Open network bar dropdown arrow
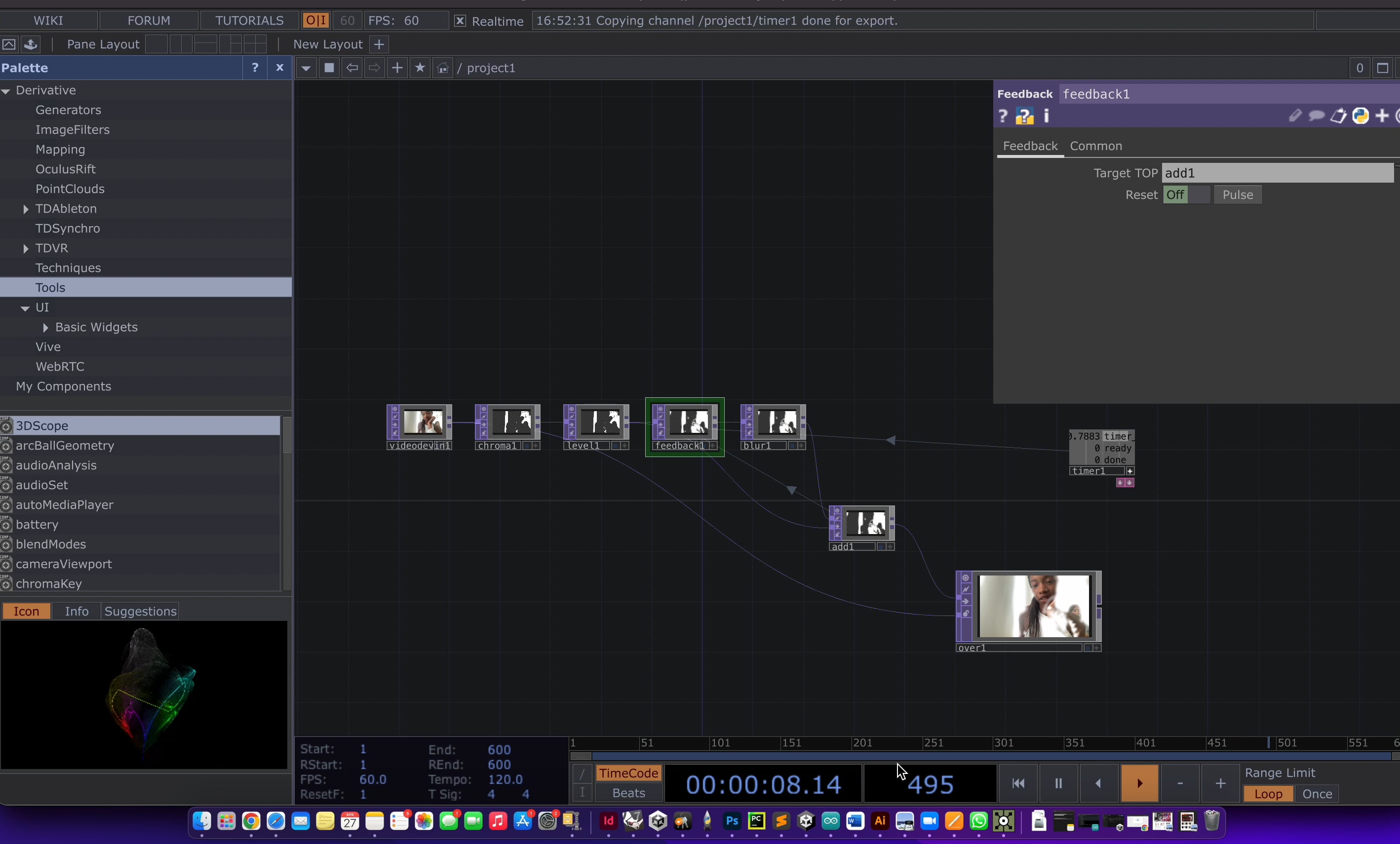The image size is (1400, 844). [306, 68]
